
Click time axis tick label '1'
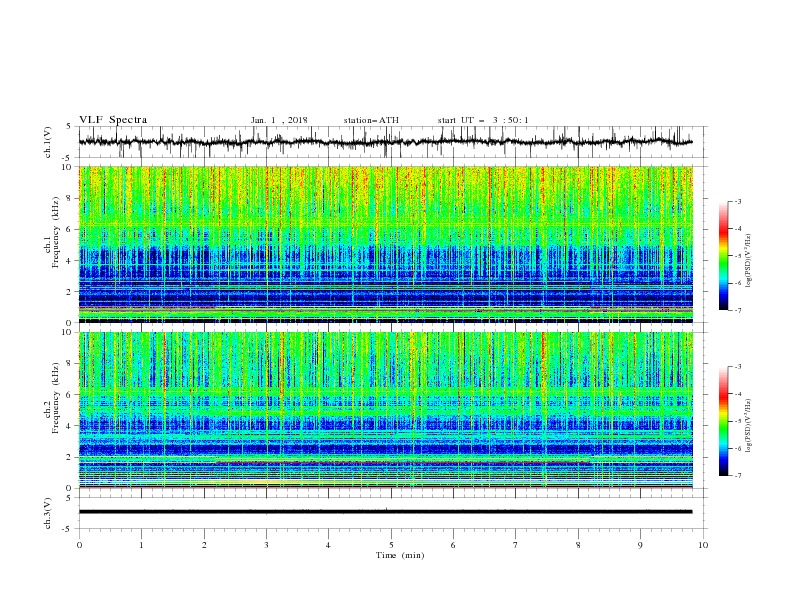(x=141, y=545)
